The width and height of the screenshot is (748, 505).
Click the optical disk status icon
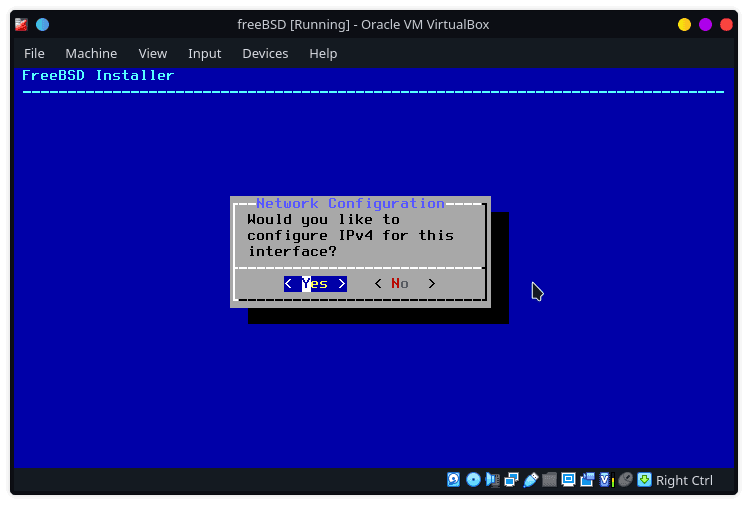point(473,480)
